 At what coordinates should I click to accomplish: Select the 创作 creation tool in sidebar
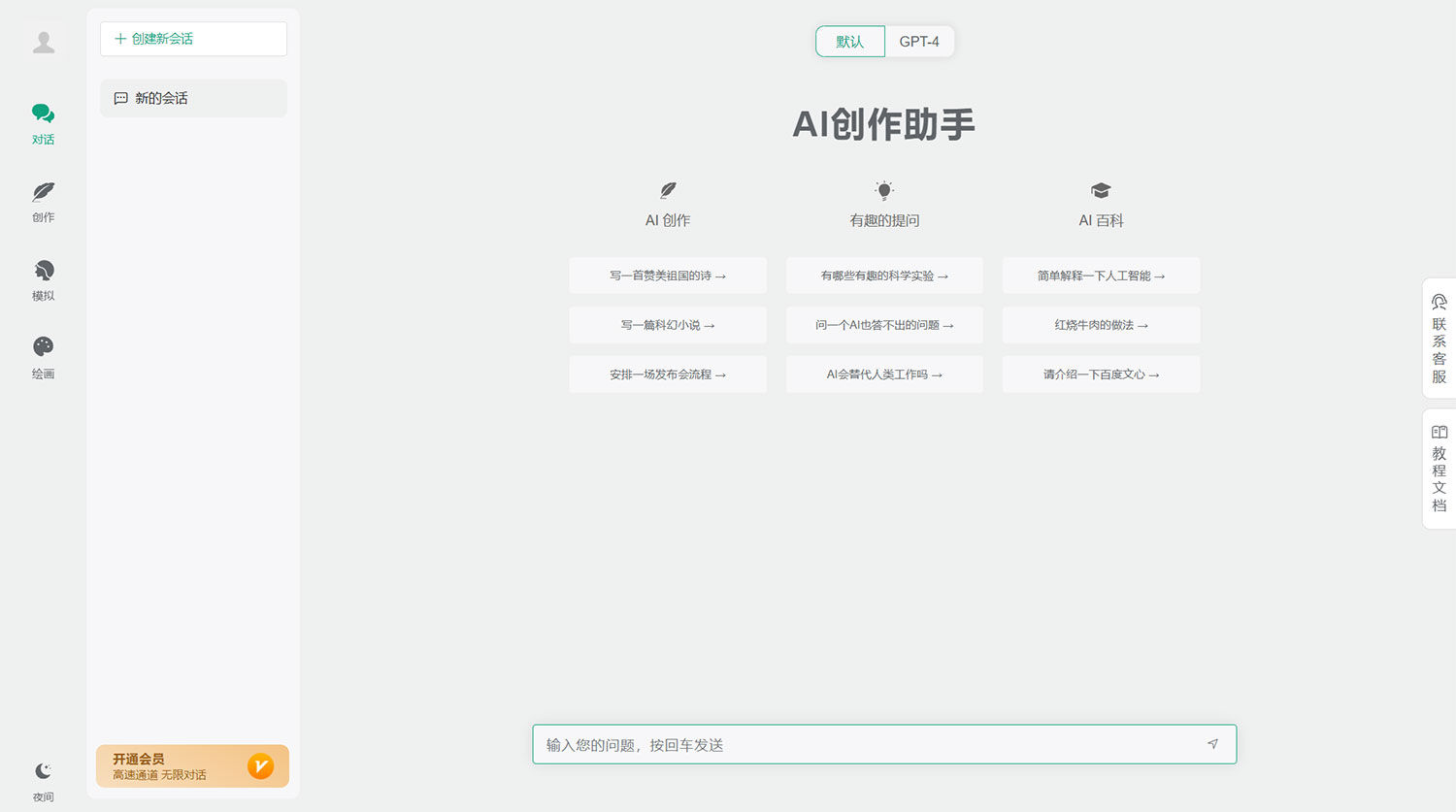click(x=43, y=201)
